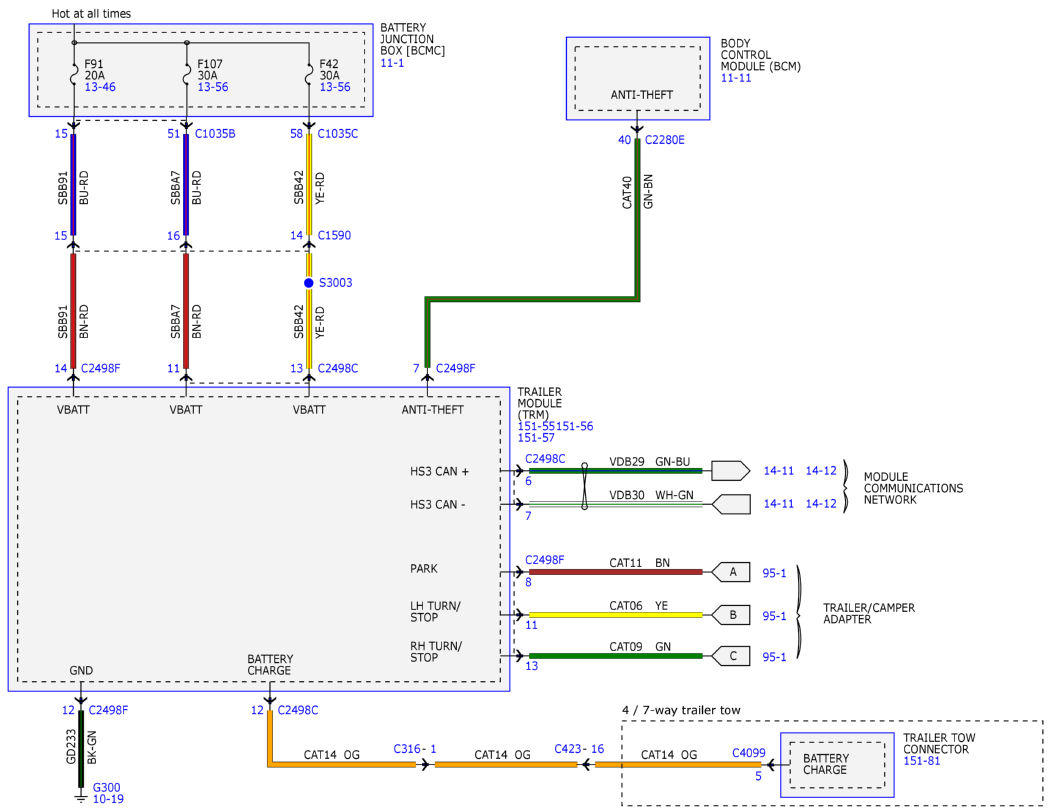Click the F107 30A fuse symbol
Viewport: 1050px width, 811px height.
186,75
